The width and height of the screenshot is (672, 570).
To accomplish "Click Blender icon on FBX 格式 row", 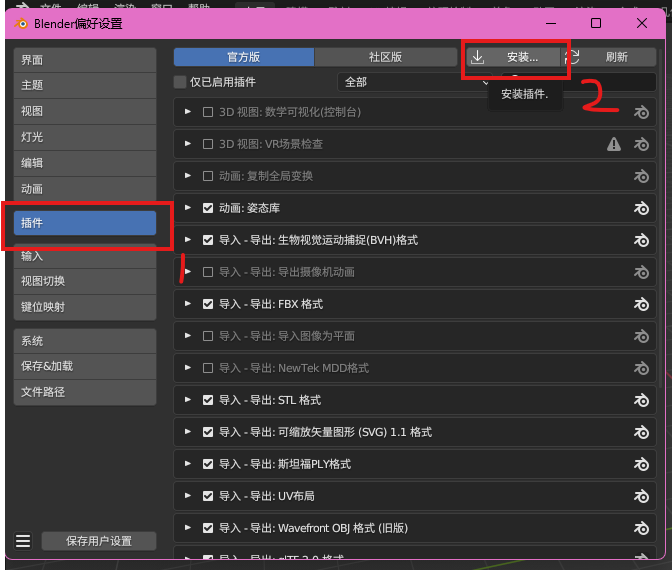I will 641,304.
